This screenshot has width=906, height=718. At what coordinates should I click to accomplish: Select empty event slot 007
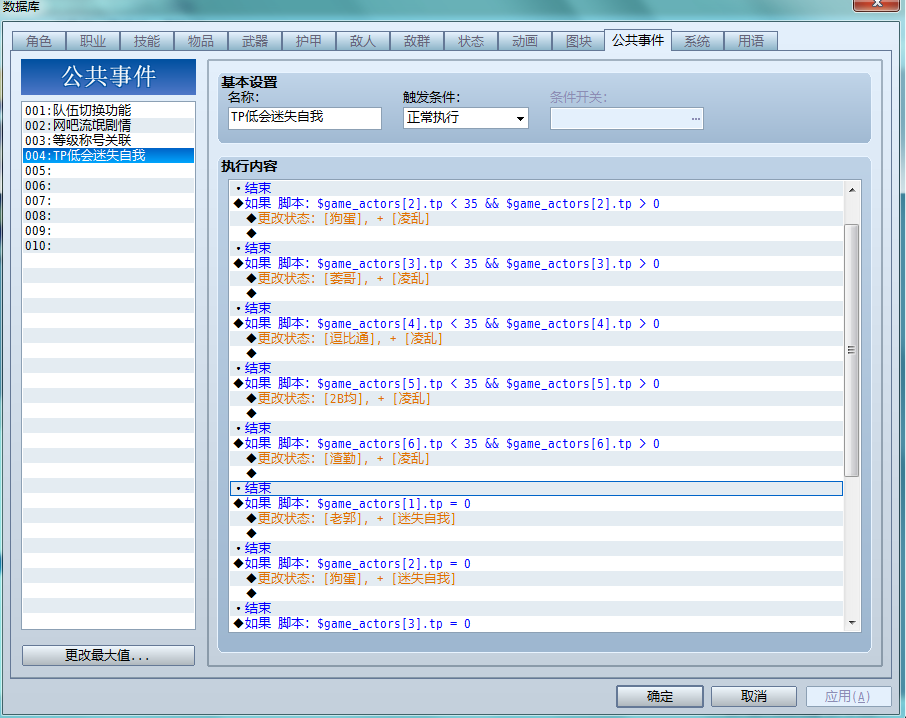coord(108,200)
